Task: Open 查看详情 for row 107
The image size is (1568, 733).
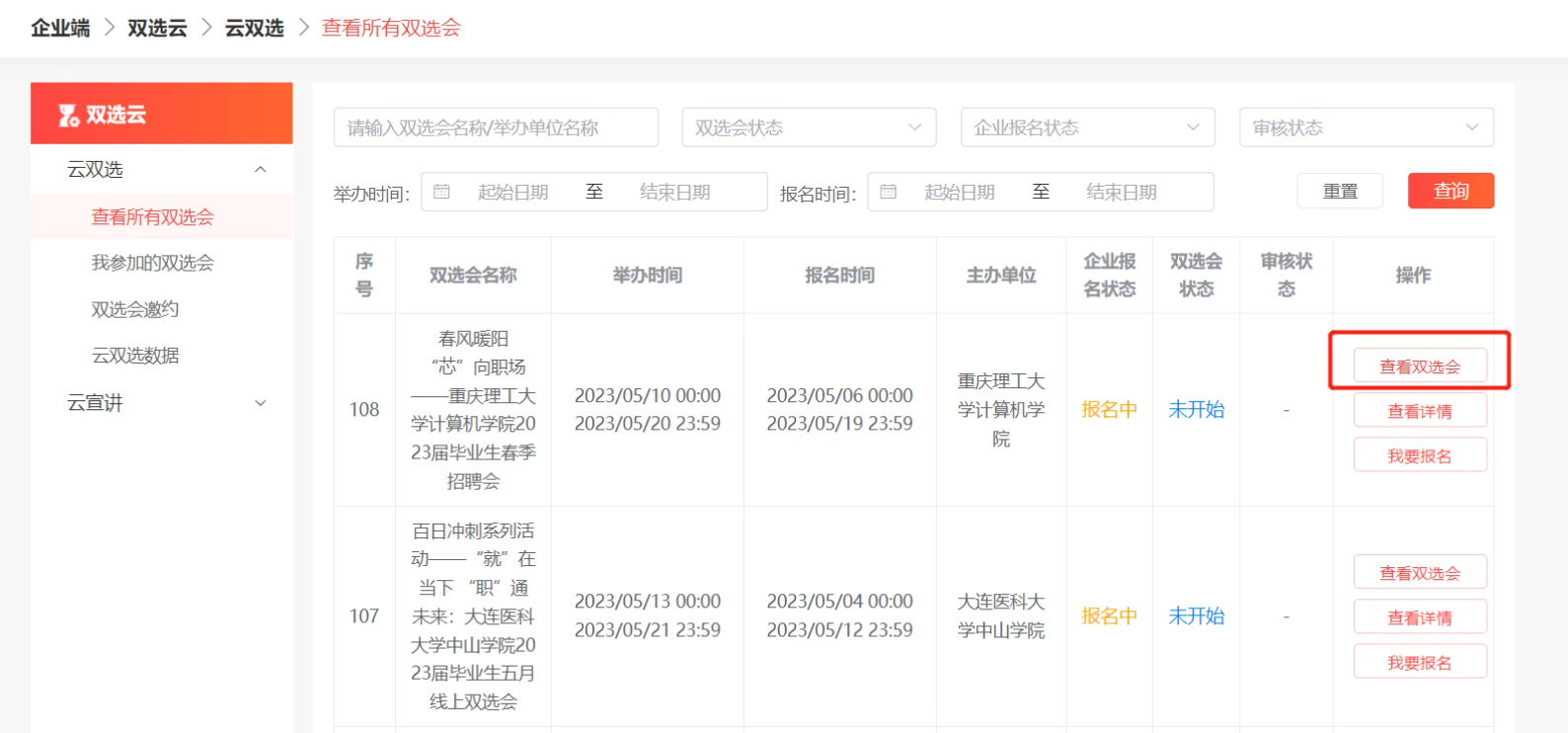Action: (x=1419, y=618)
